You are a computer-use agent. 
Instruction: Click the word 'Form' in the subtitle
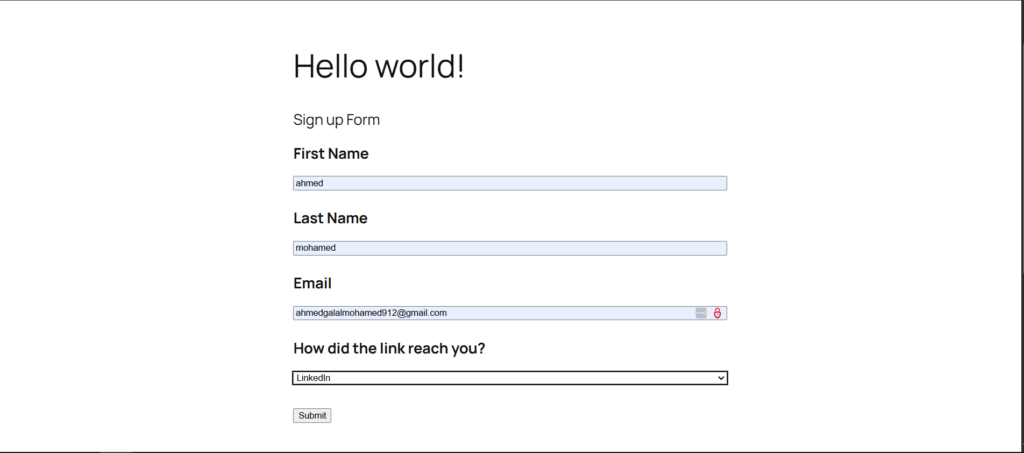pyautogui.click(x=363, y=121)
